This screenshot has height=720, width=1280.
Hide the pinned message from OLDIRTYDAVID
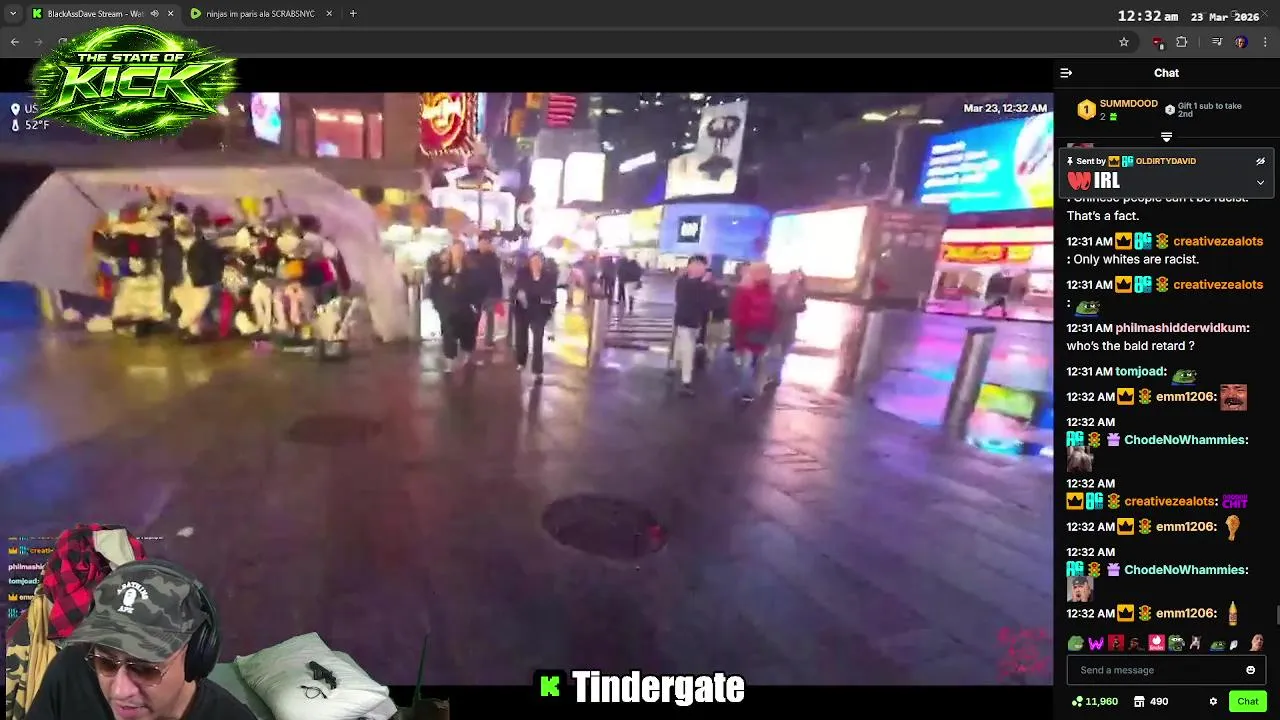click(x=1260, y=161)
